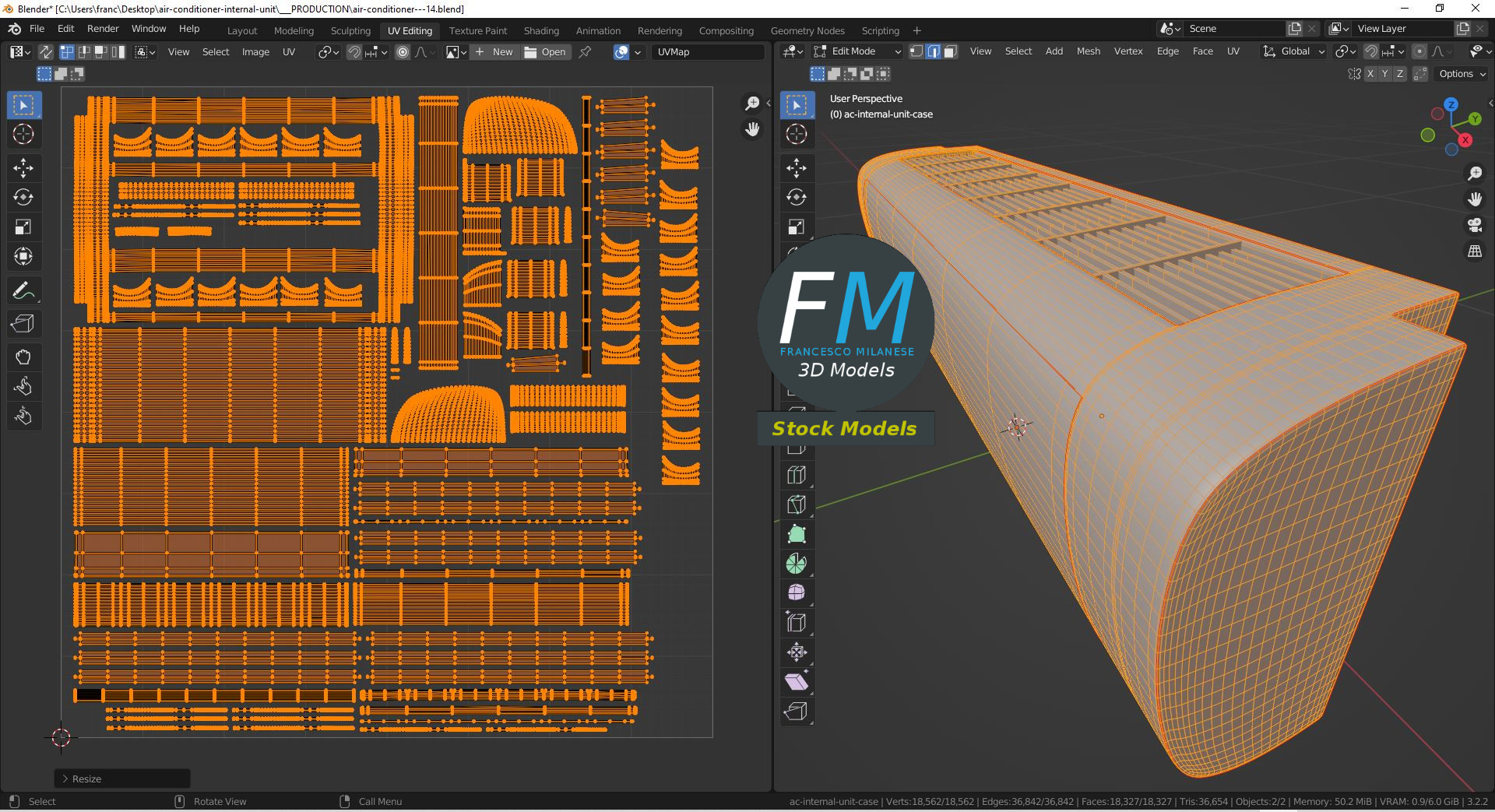Toggle camera view in the 3D viewport
Screen dimensions: 1495x812
[x=1475, y=226]
